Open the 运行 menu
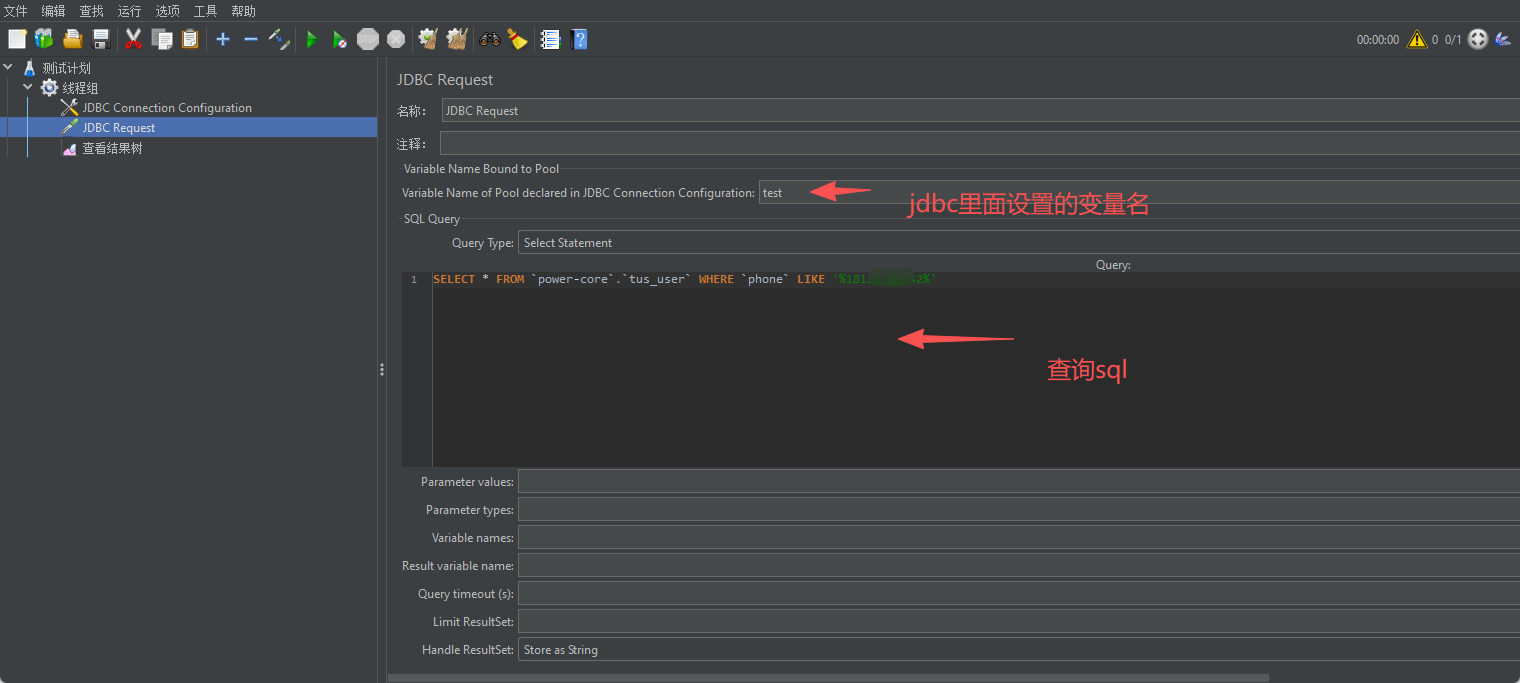This screenshot has width=1520, height=683. tap(129, 11)
